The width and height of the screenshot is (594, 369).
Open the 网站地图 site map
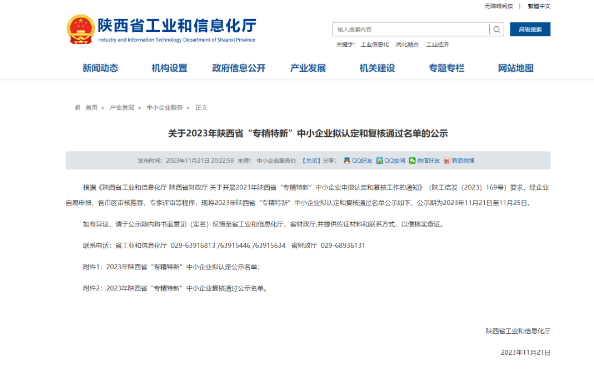[516, 68]
